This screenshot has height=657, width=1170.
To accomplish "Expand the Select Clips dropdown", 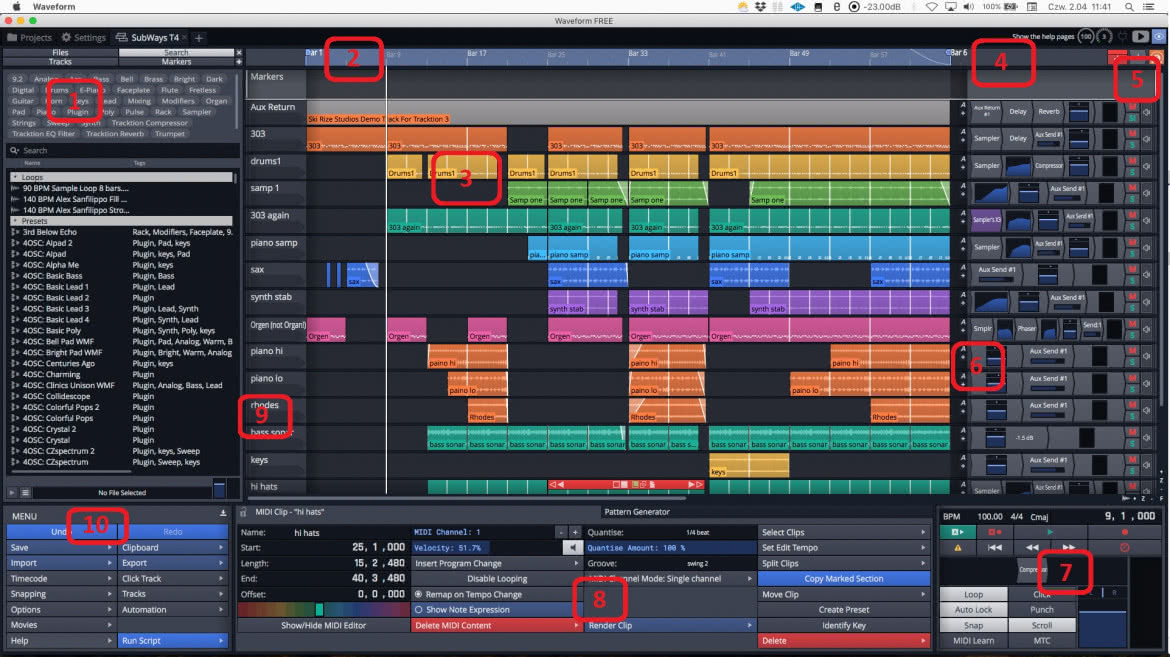I will click(x=844, y=532).
